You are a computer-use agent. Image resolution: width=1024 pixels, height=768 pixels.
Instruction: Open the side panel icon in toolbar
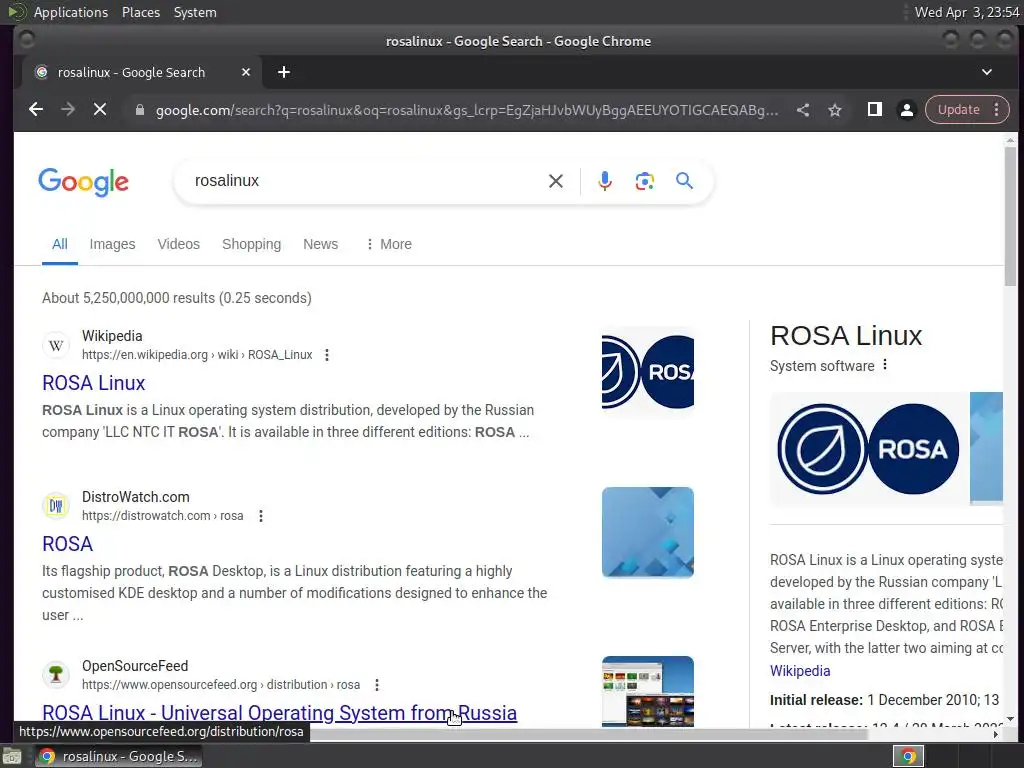874,110
